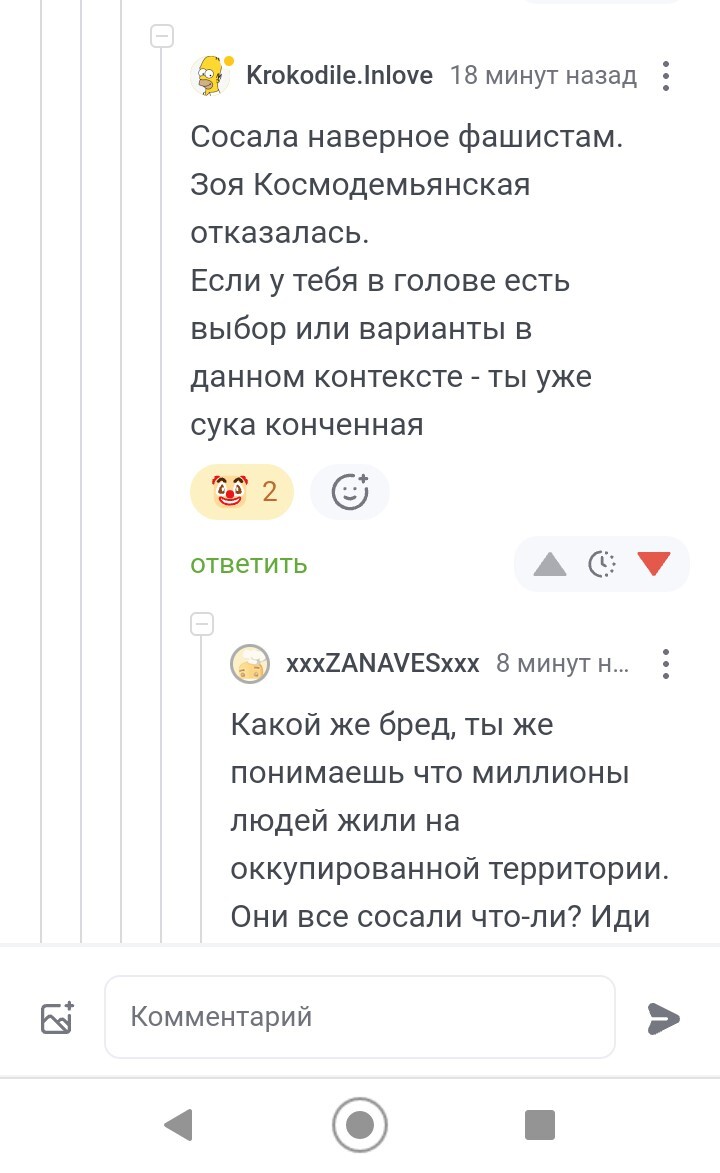Show rating history clock icon

point(602,565)
